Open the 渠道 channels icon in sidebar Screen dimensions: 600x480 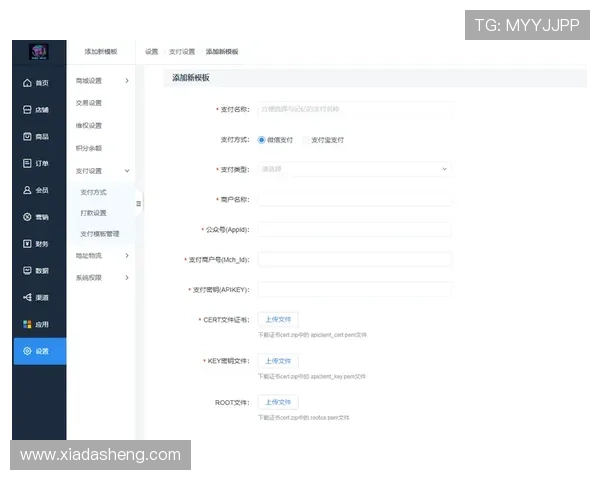coord(27,297)
